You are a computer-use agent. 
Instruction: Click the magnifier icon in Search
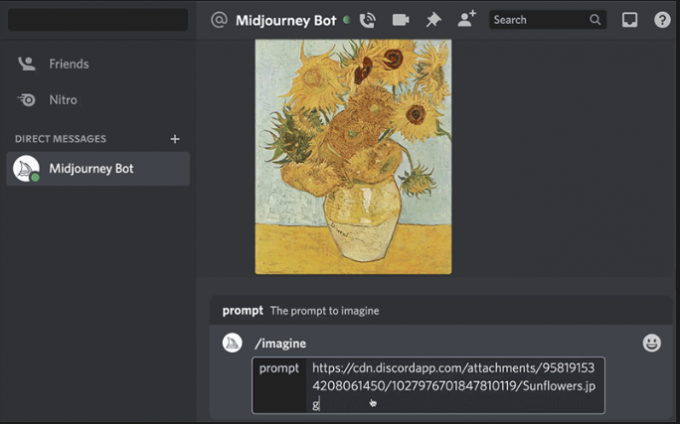click(x=595, y=20)
